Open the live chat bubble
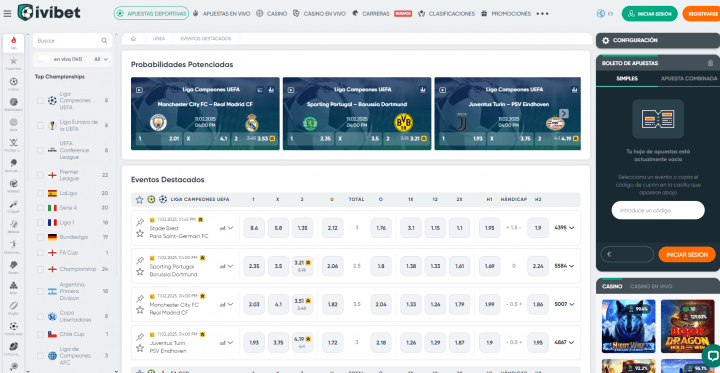Image resolution: width=720 pixels, height=373 pixels. (713, 356)
